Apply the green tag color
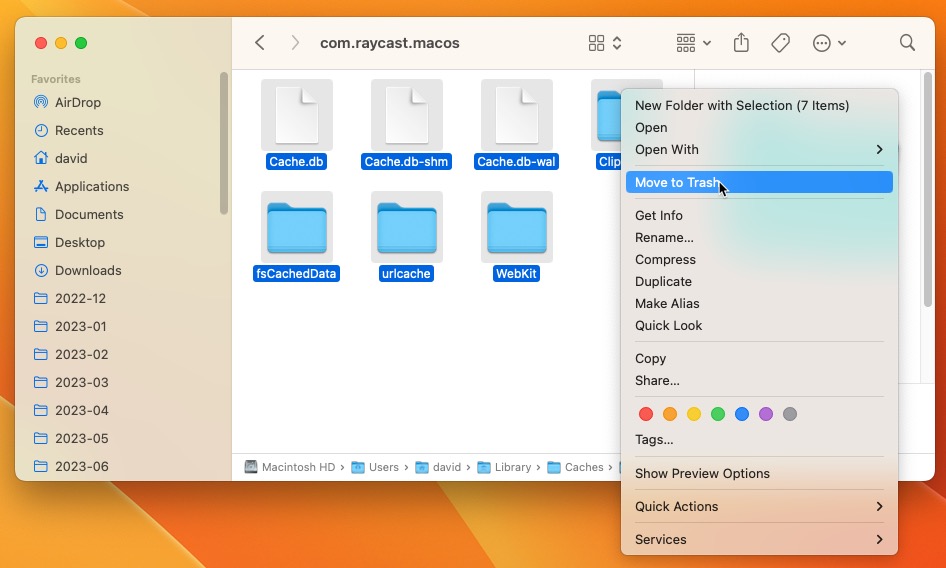946x568 pixels. pyautogui.click(x=718, y=414)
